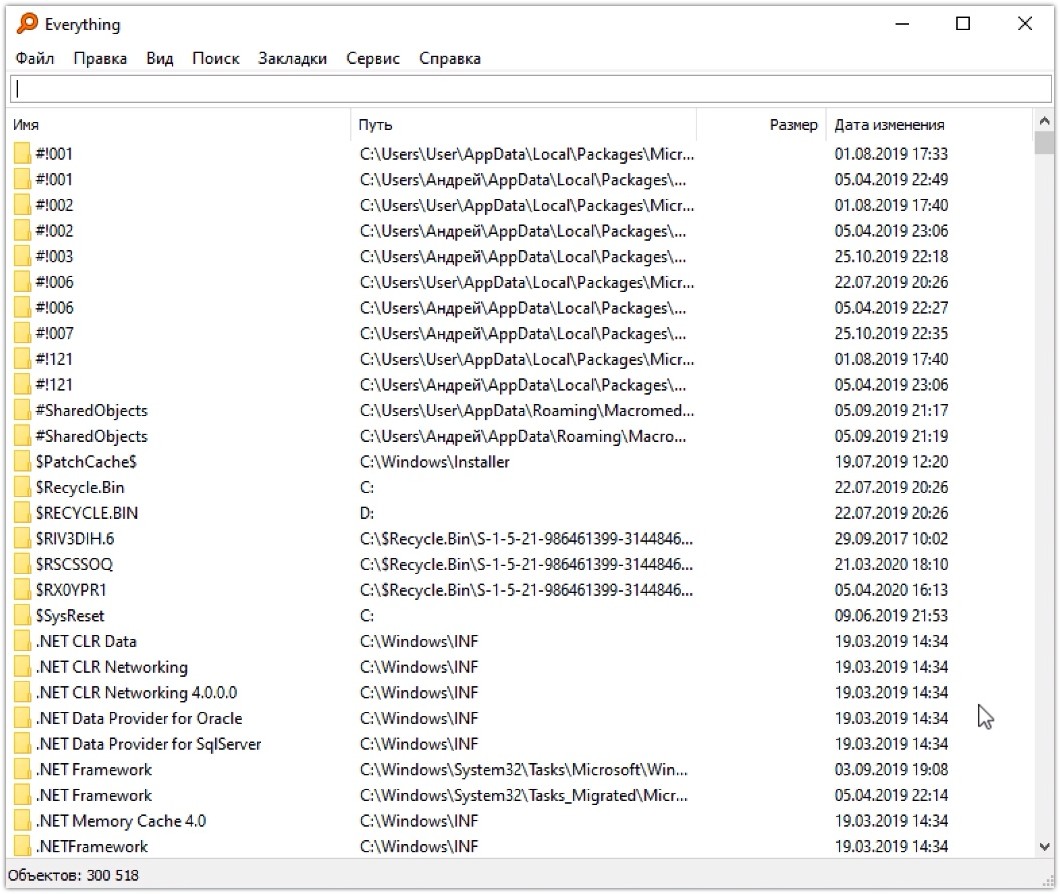Open the Справка menu
This screenshot has width=1060, height=894.
click(x=450, y=59)
